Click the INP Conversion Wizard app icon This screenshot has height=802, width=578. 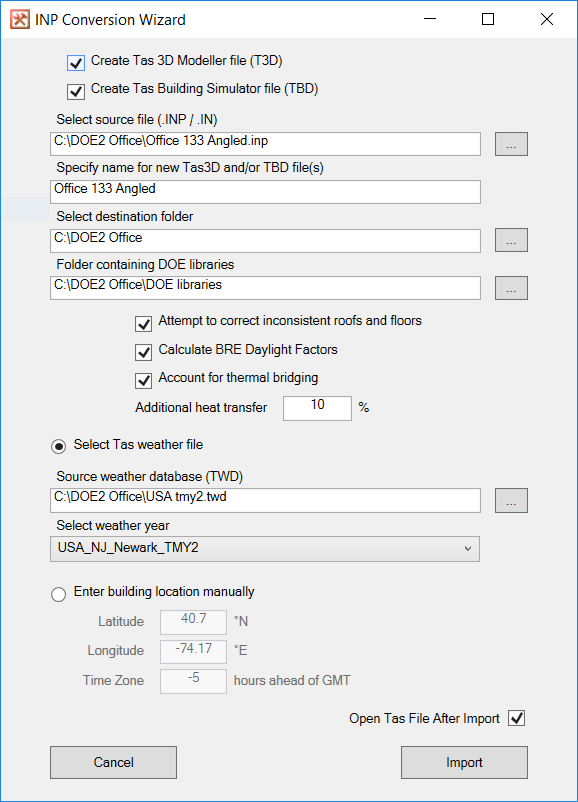[x=20, y=20]
